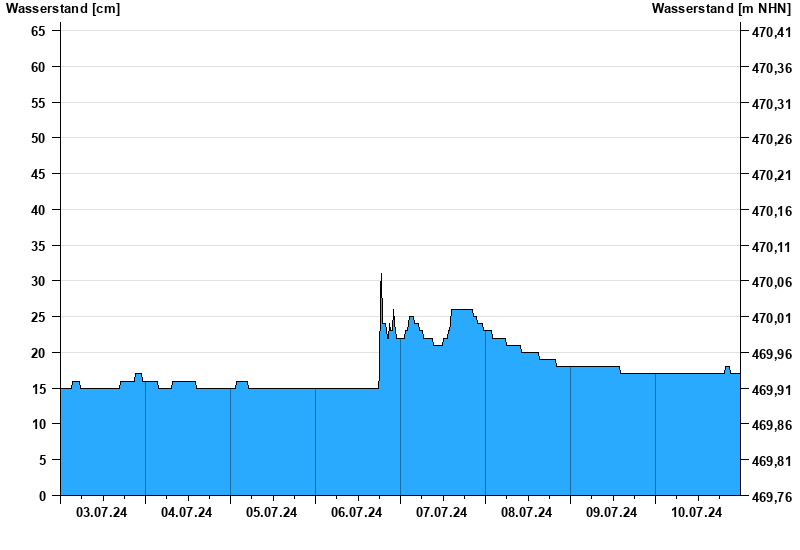Pick the 04.07.24 date label
The width and height of the screenshot is (800, 550).
click(x=186, y=512)
